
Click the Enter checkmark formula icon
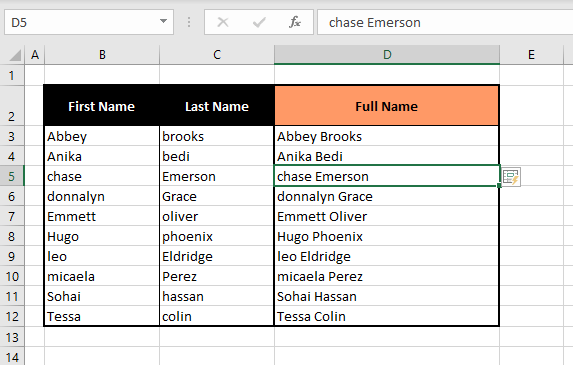pos(259,22)
